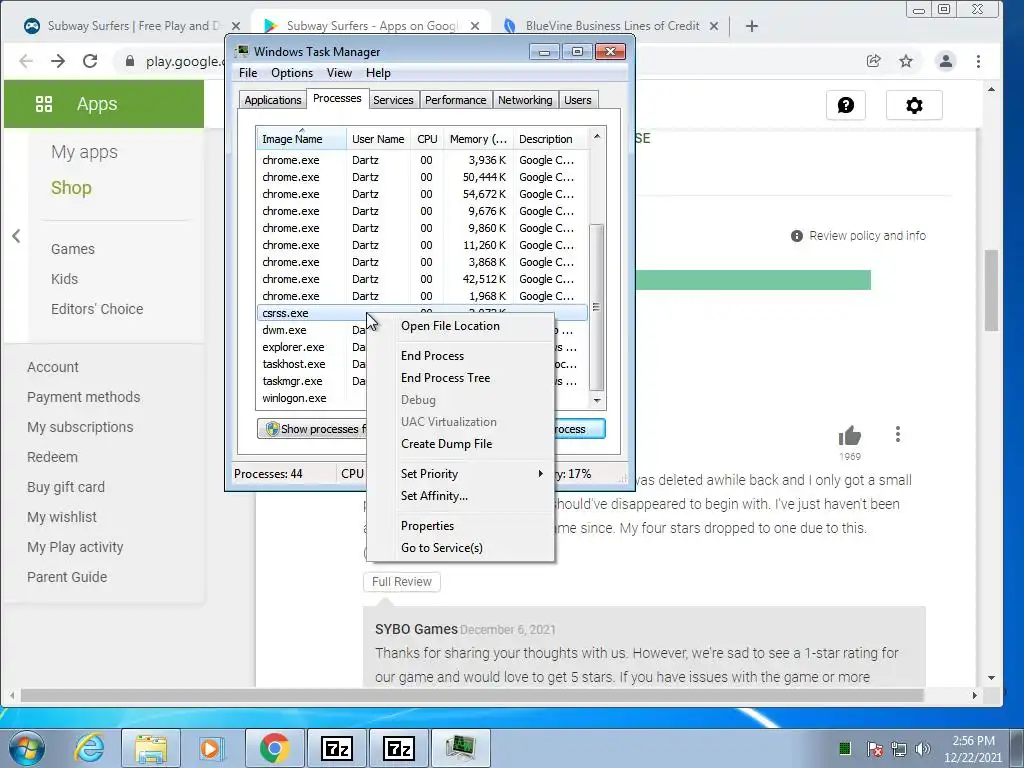Choose Go to Service(s)
Screen dimensions: 1024x768
point(460,548)
